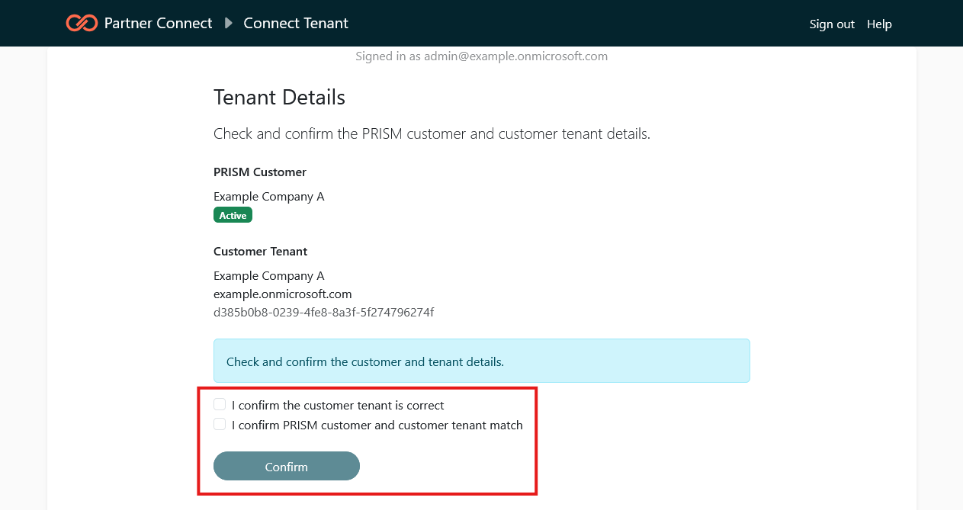Screen dimensions: 963x510
Task: Click the Partner Connect infinity logo
Action: click(82, 23)
